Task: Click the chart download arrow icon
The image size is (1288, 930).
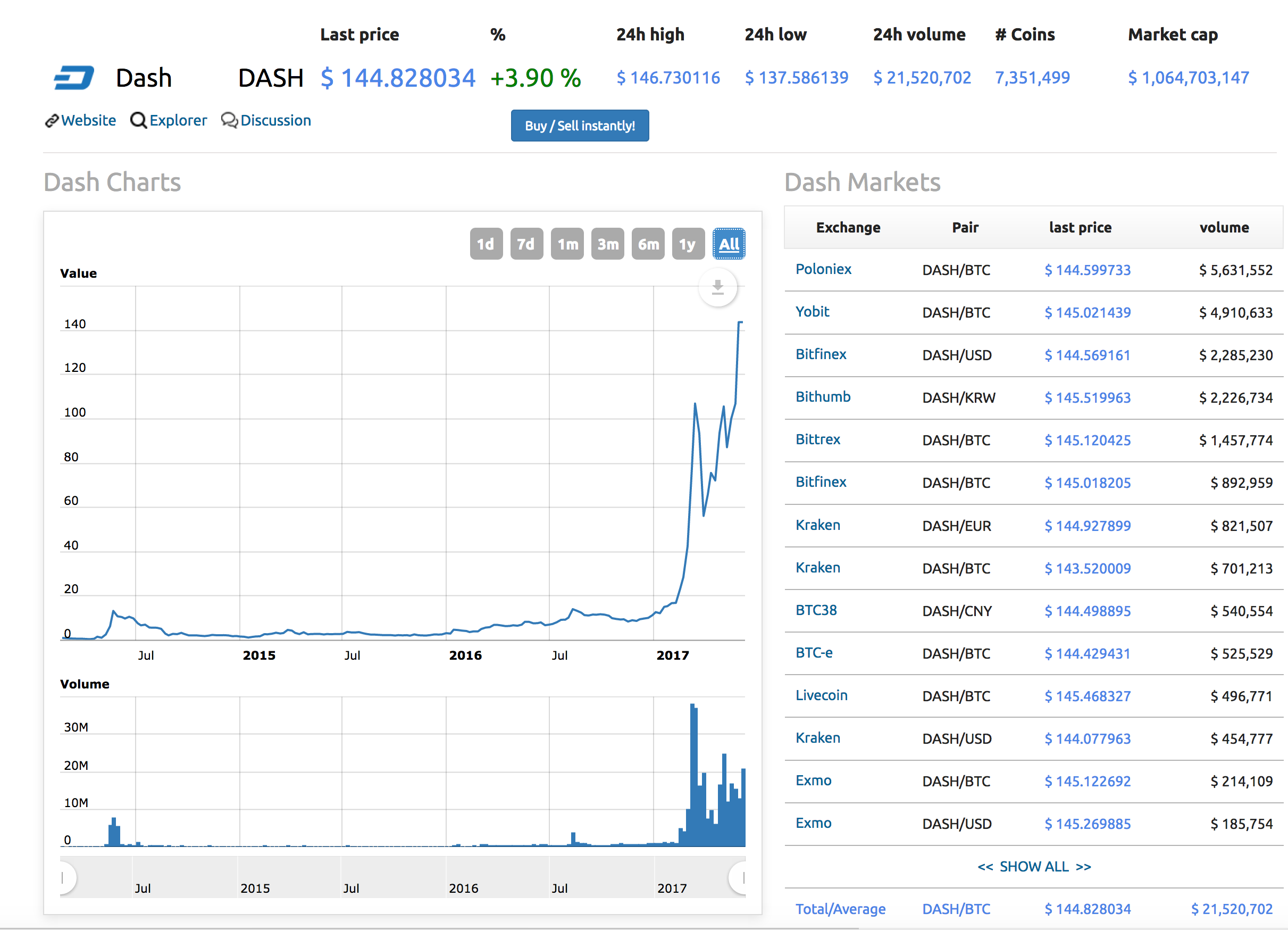Action: [718, 287]
